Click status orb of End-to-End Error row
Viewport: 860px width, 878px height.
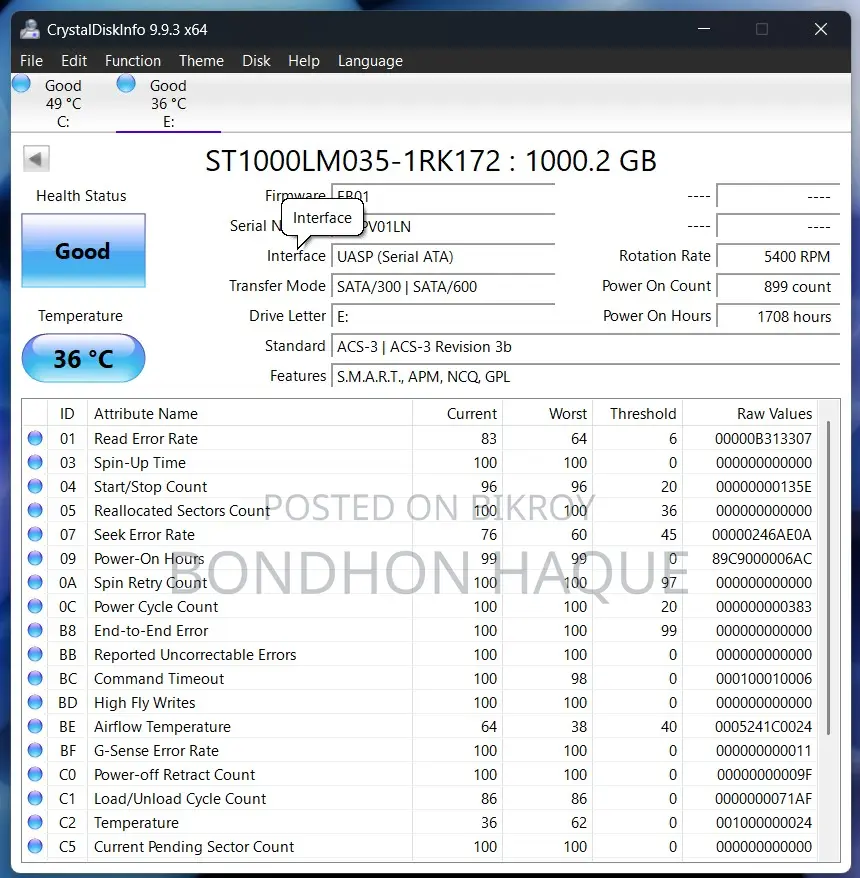tap(35, 631)
